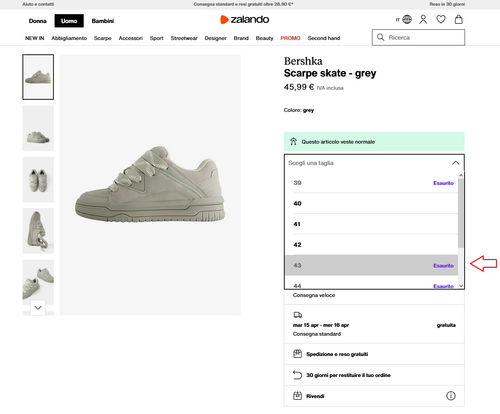The image size is (500, 414).
Task: Click the search magnifier icon
Action: pyautogui.click(x=380, y=37)
